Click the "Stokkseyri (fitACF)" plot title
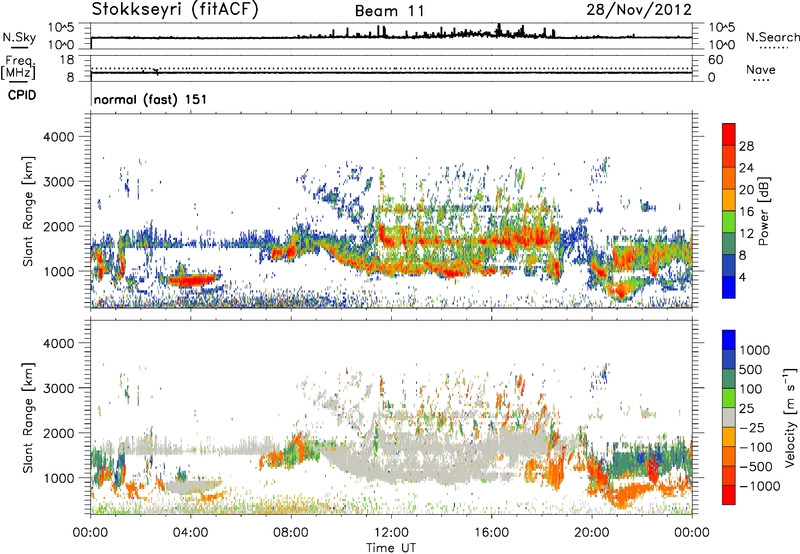The width and height of the screenshot is (800, 554). click(174, 9)
